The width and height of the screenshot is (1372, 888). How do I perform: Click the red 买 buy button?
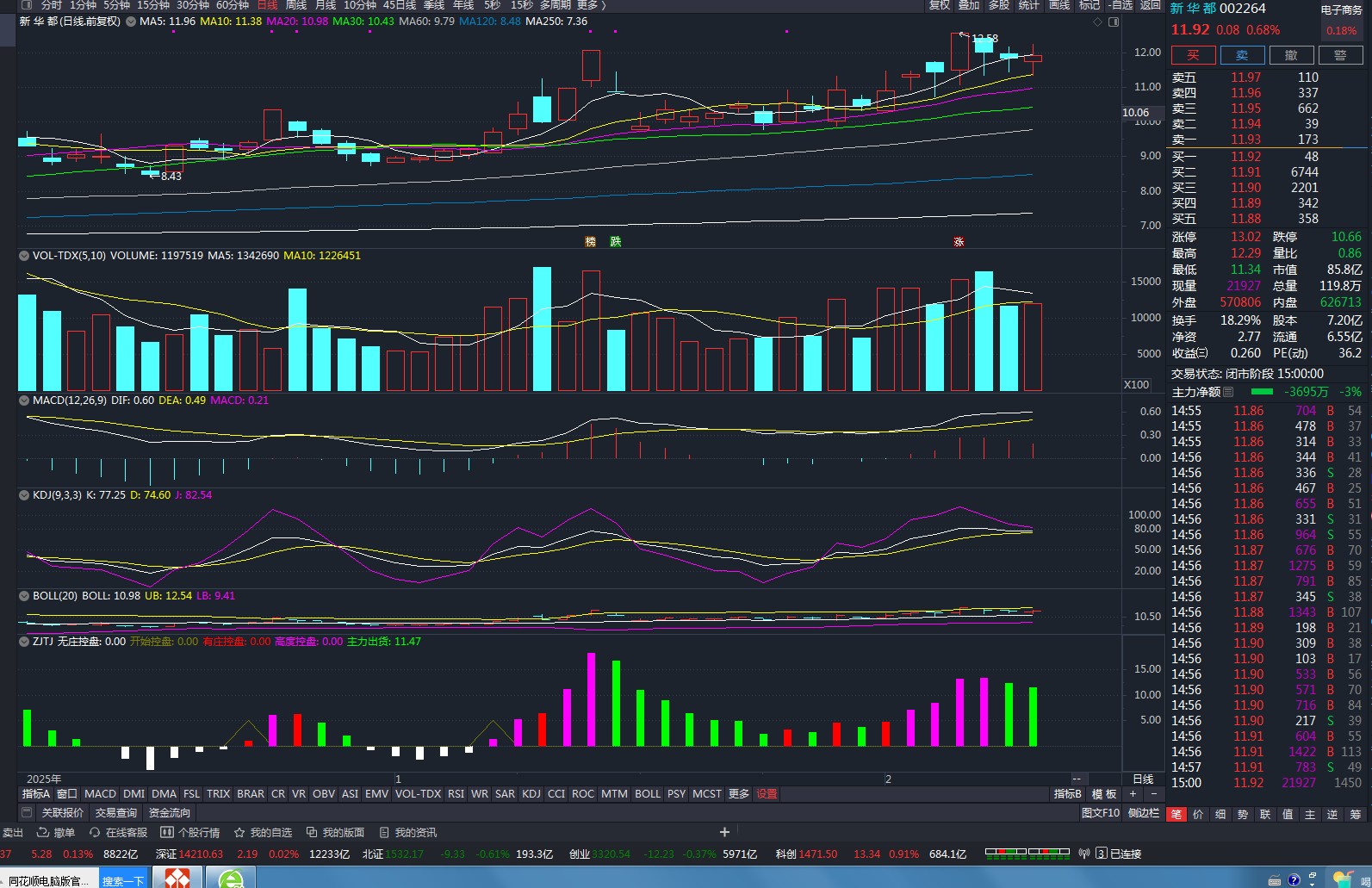point(1193,55)
